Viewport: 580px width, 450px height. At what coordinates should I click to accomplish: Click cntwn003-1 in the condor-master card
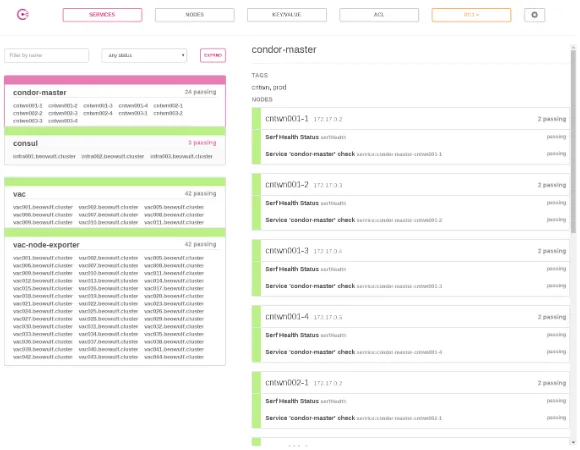pyautogui.click(x=133, y=113)
